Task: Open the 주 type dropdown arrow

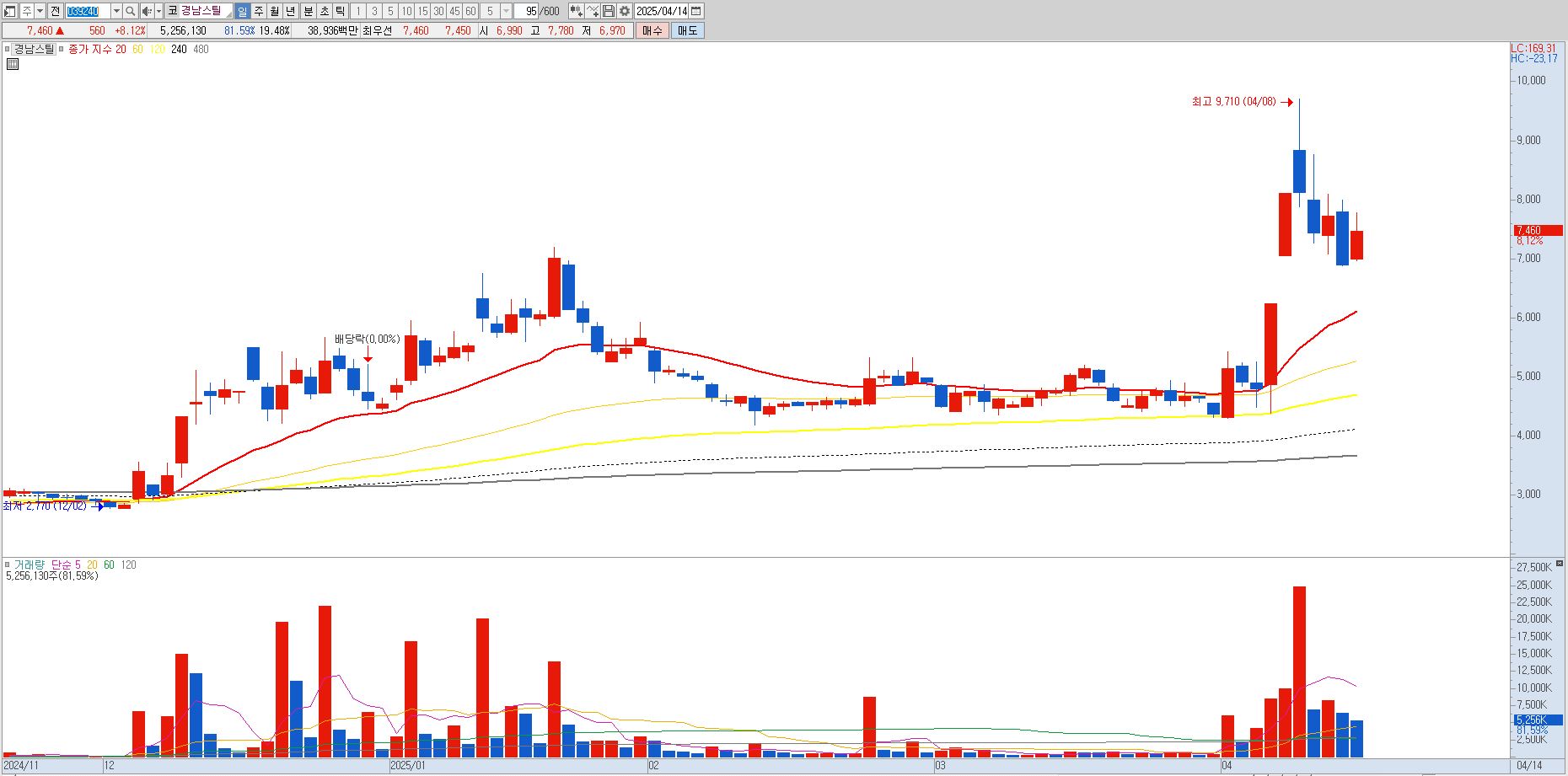Action: pos(40,11)
